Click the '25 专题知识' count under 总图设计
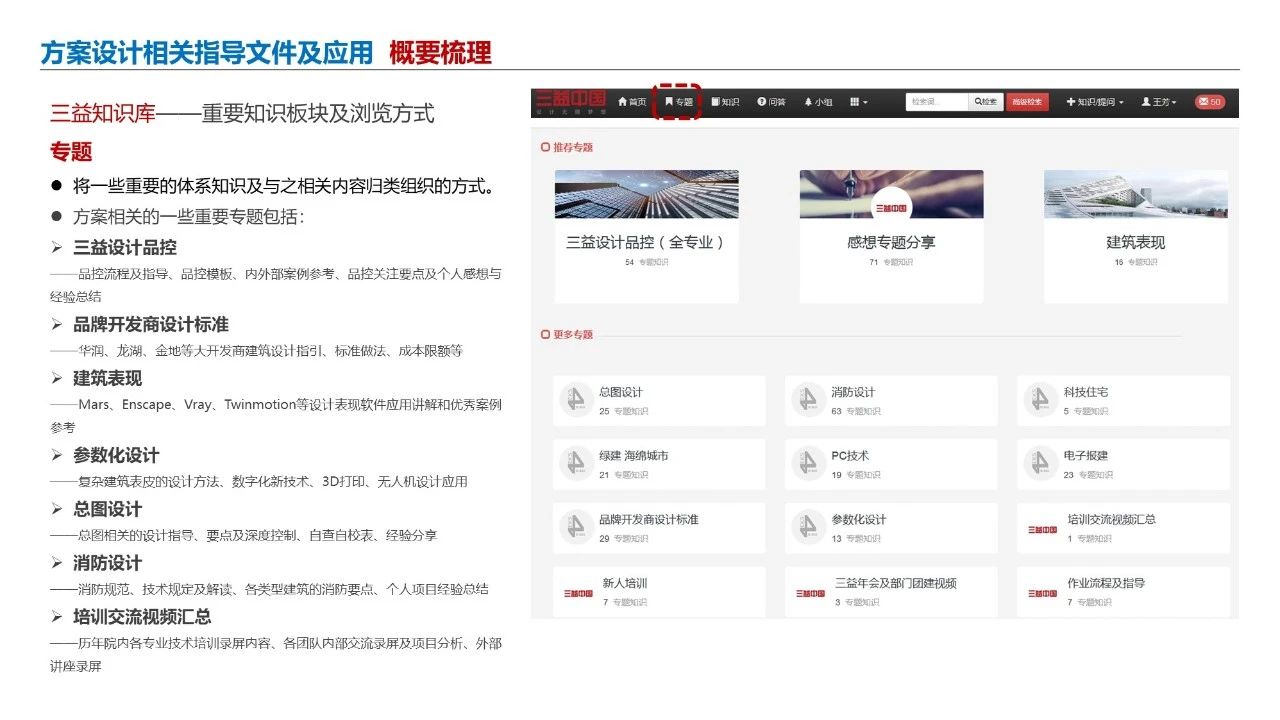The width and height of the screenshot is (1280, 720). pyautogui.click(x=624, y=411)
